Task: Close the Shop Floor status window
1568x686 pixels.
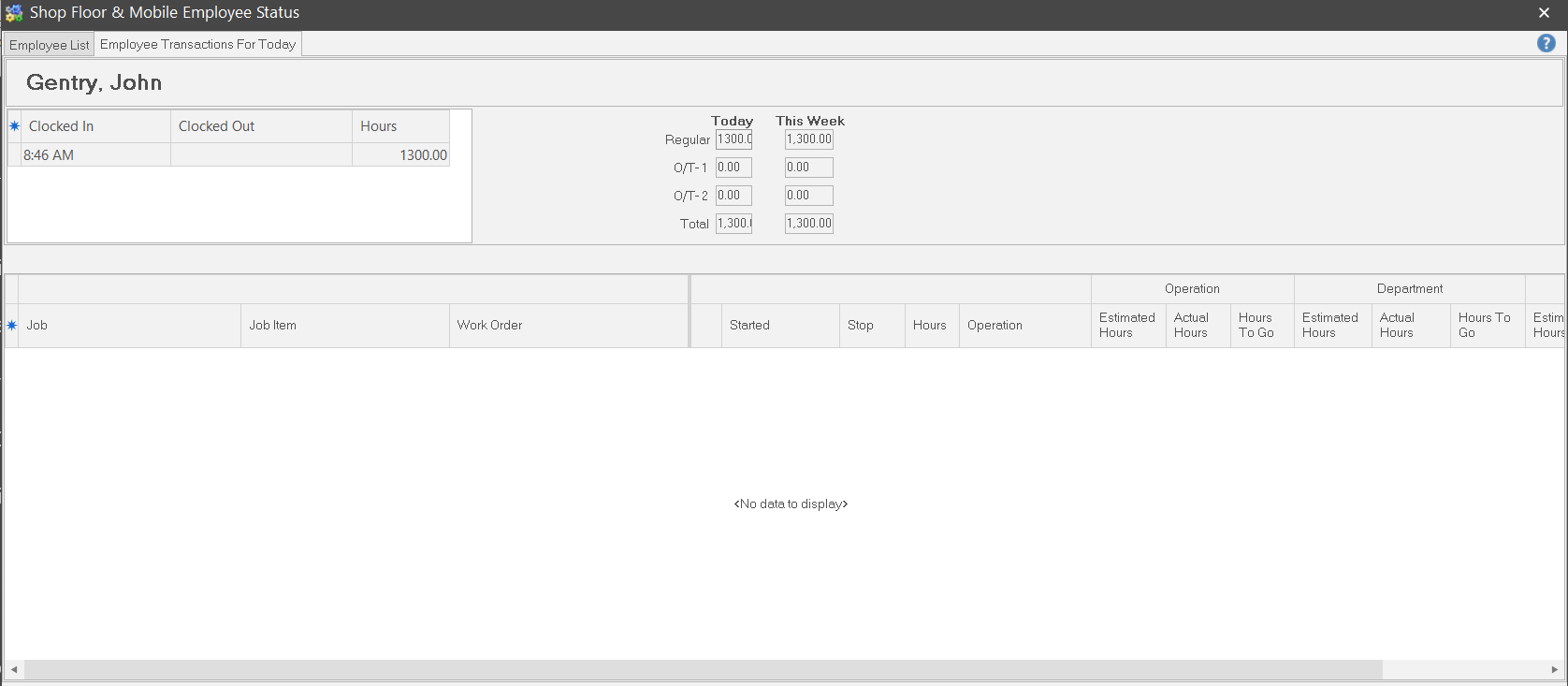Action: pyautogui.click(x=1544, y=13)
